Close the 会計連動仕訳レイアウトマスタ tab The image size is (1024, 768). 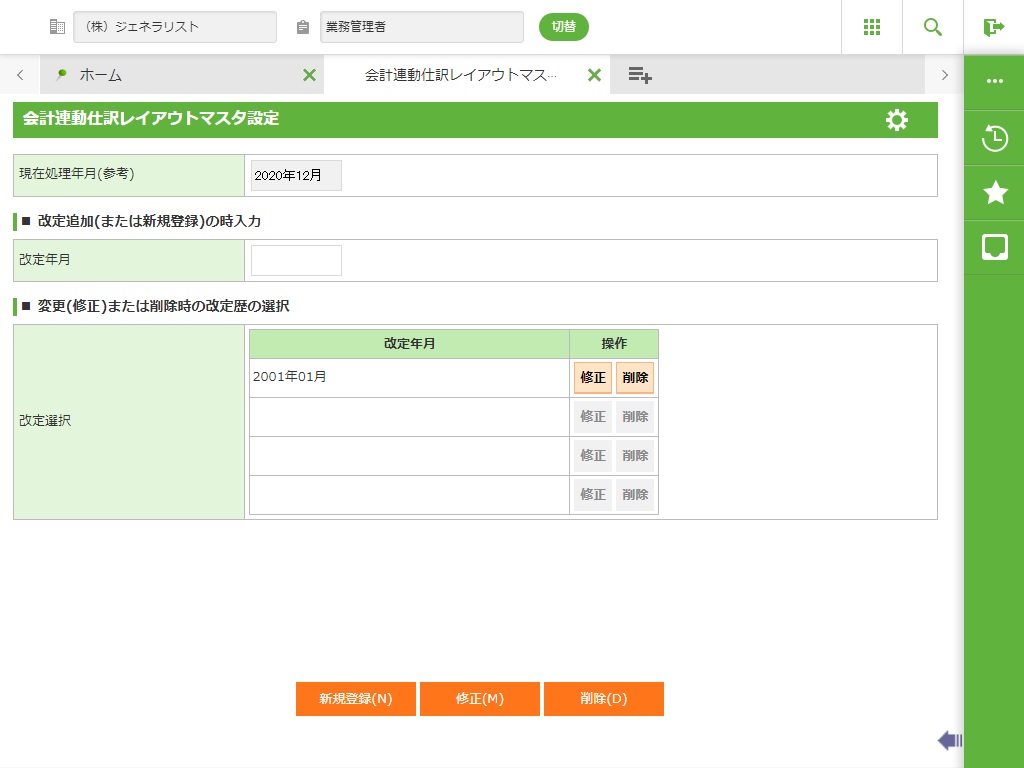tap(594, 75)
